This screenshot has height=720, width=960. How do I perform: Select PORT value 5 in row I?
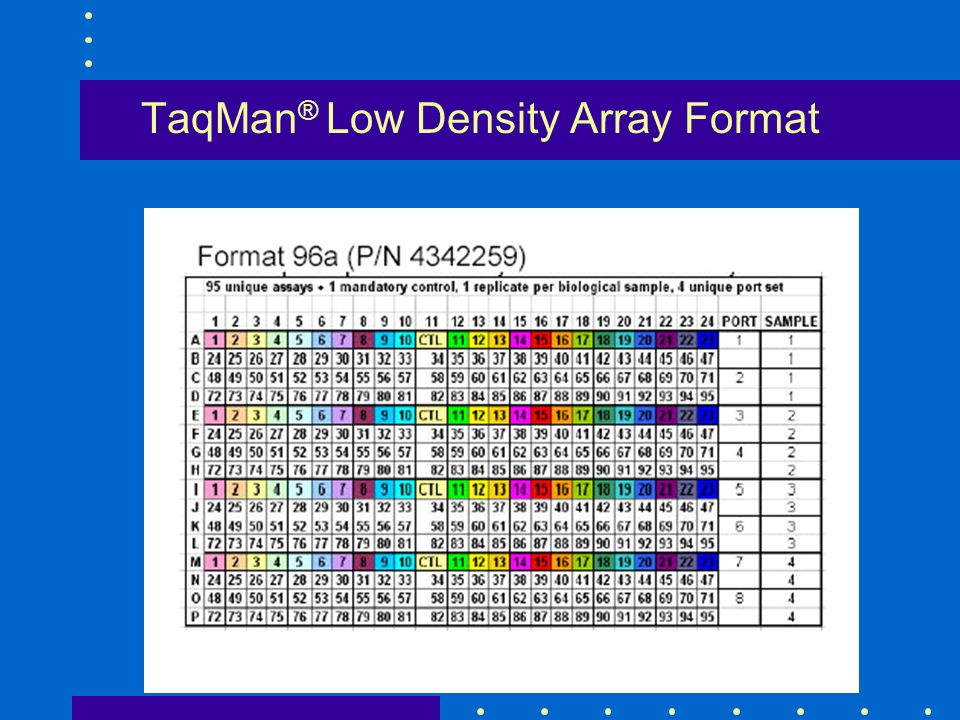[739, 489]
